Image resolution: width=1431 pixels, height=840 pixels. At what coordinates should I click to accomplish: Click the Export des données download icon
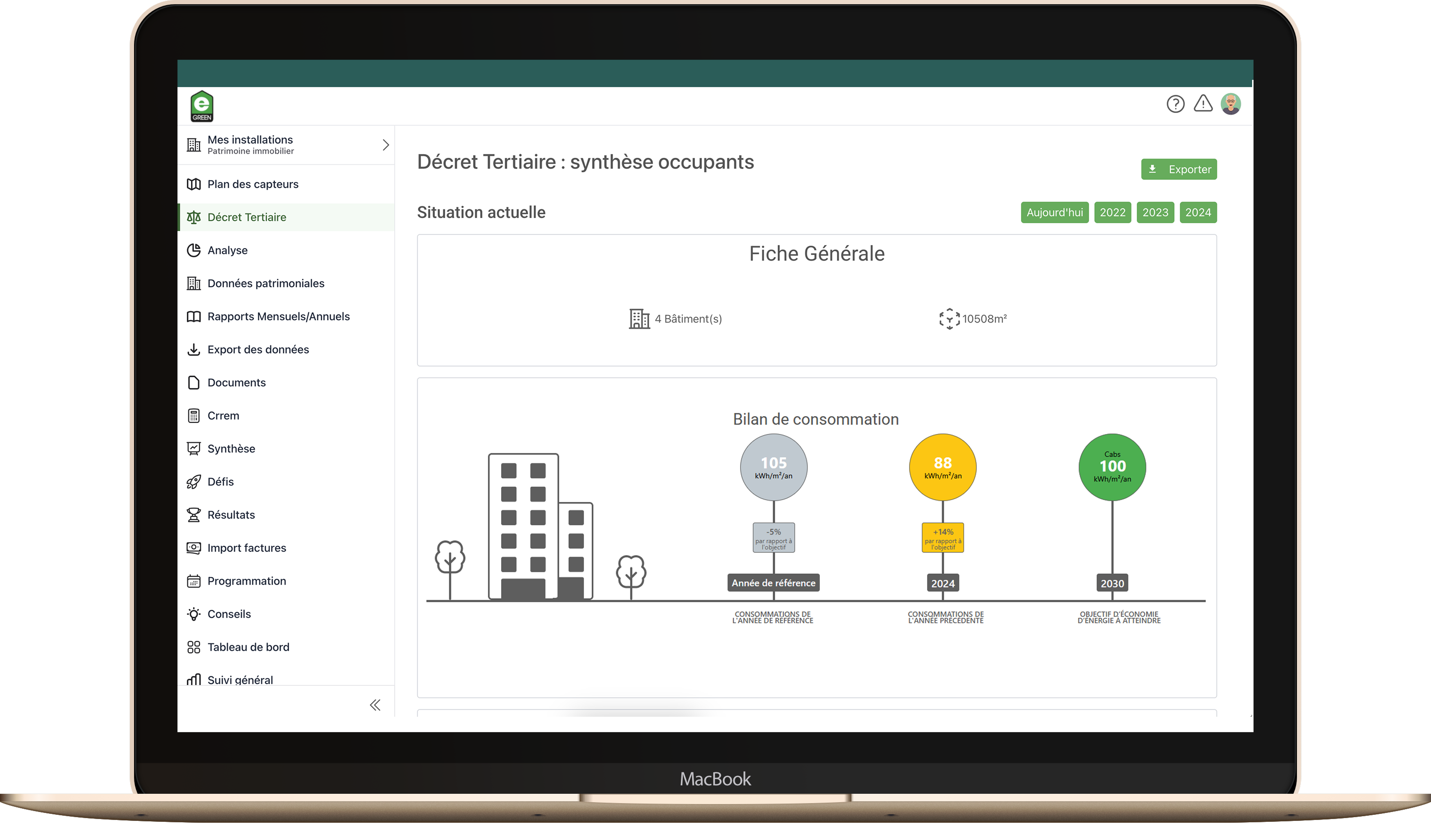click(194, 350)
